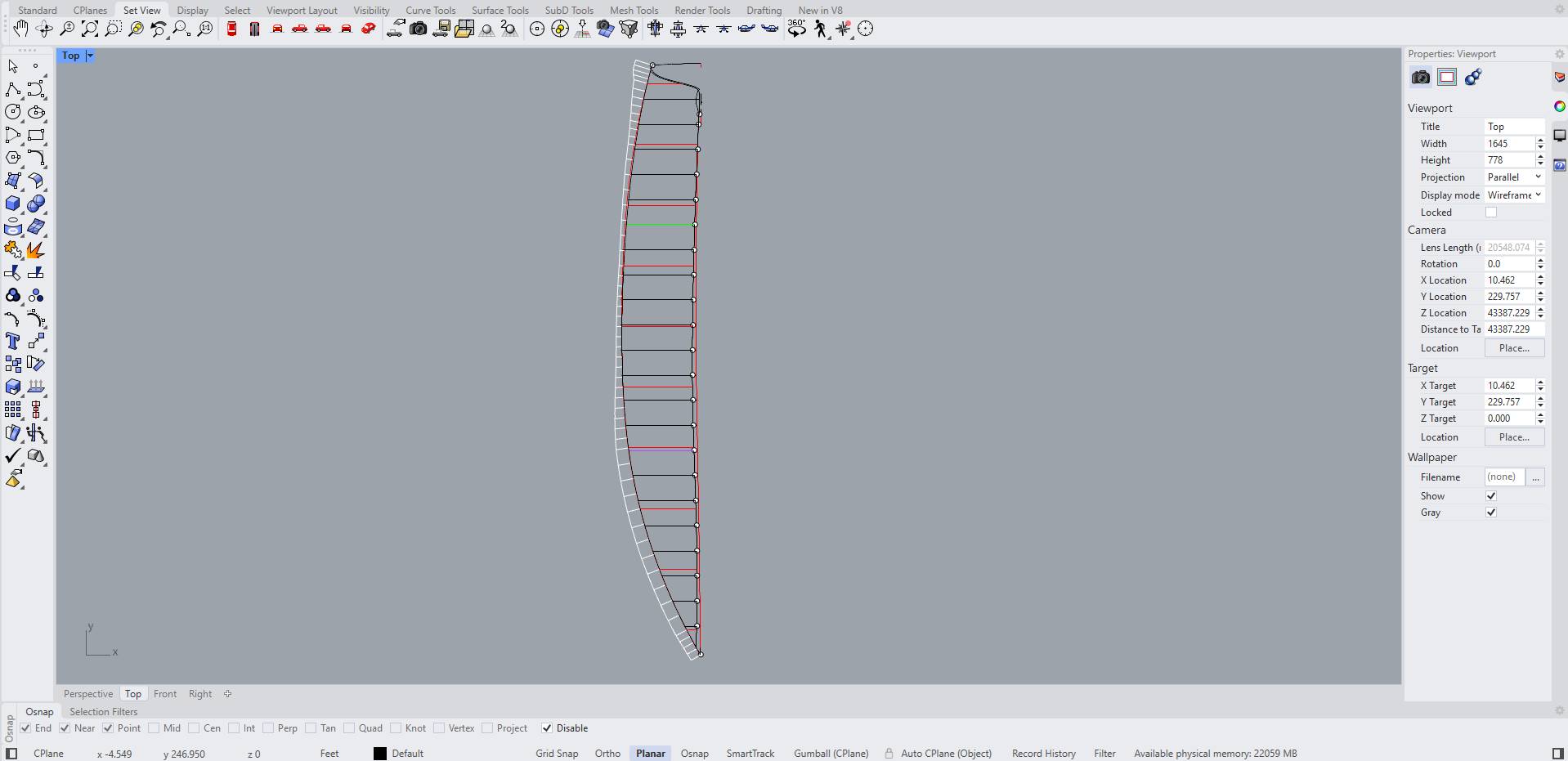Open the Top viewport title menu arrow

pyautogui.click(x=90, y=56)
